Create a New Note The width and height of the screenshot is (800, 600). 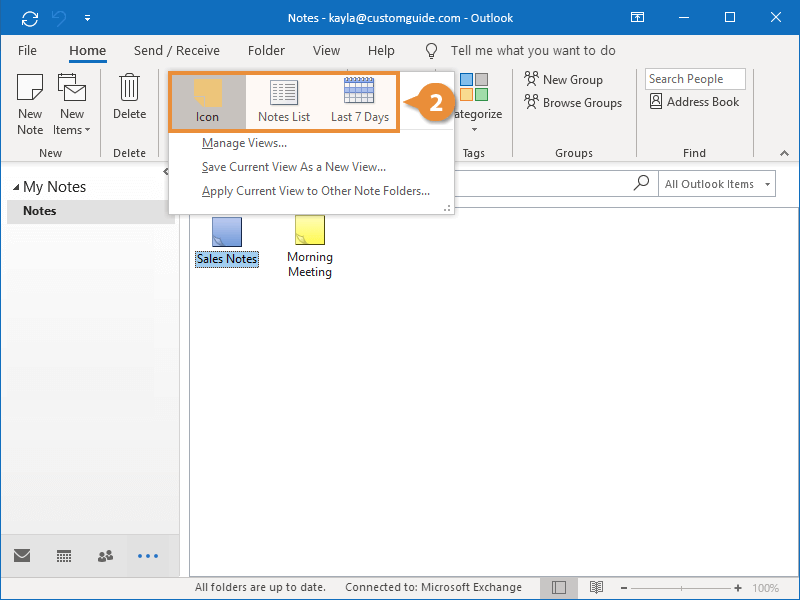coord(30,105)
